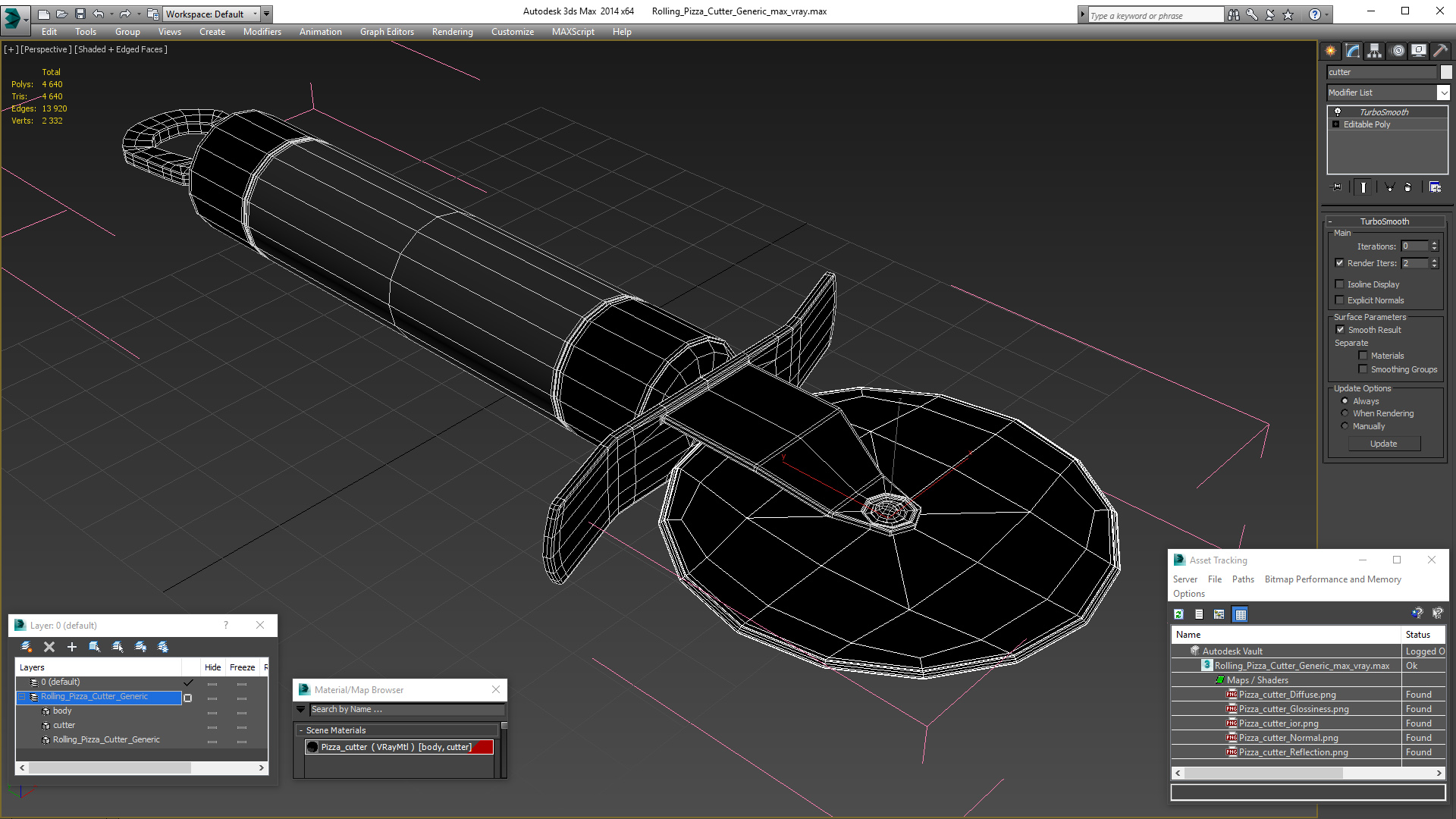Viewport: 1456px width, 819px height.
Task: Open the Utilities hammer tab
Action: [x=1440, y=51]
